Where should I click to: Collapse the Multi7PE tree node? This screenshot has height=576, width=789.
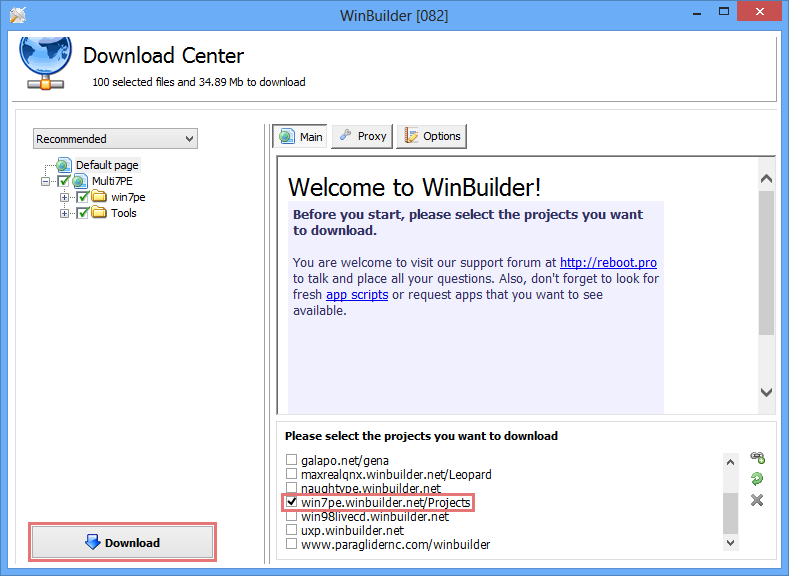pos(46,181)
